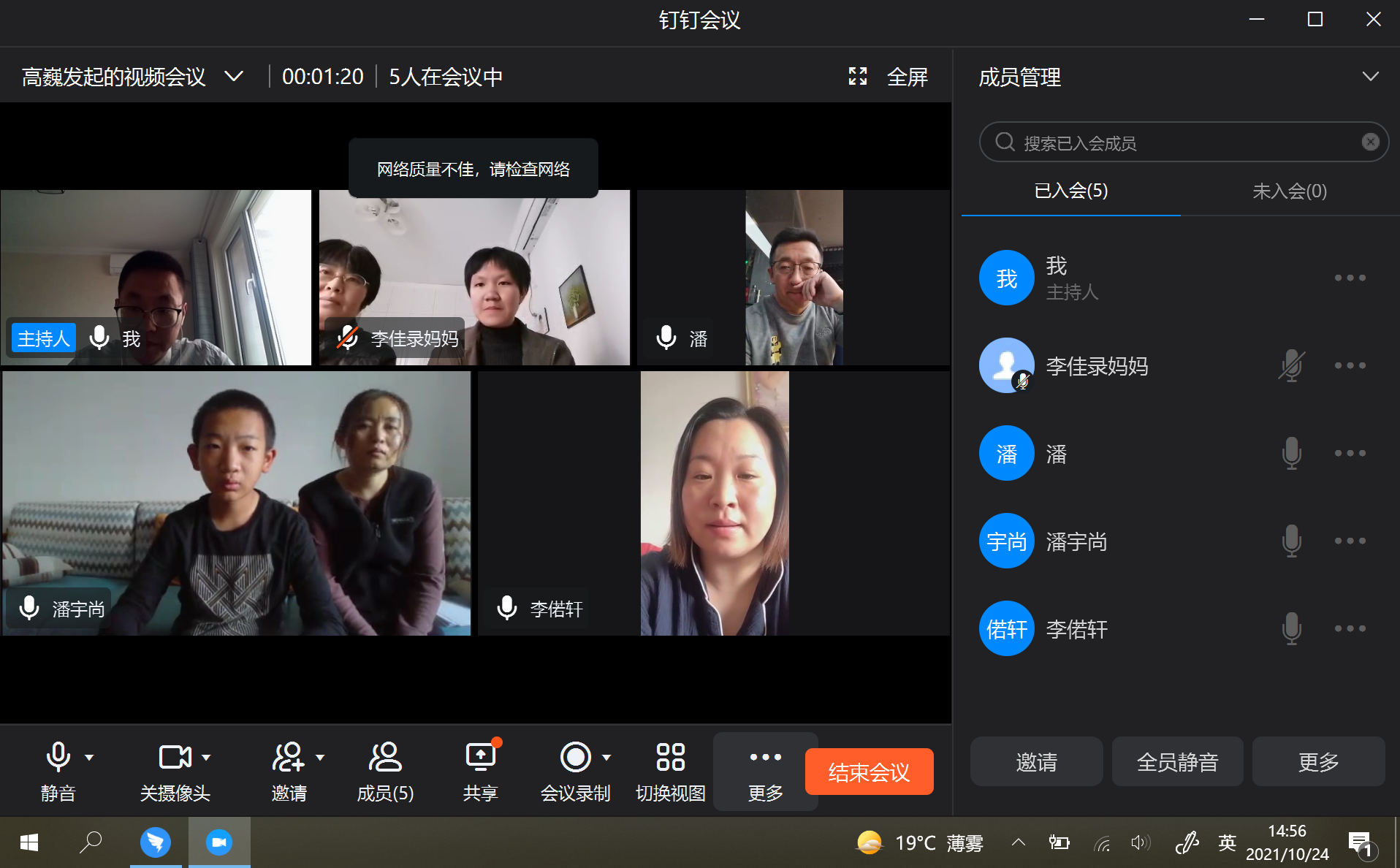Switch layout with 切换视图 icon
The image size is (1400, 868).
tap(670, 772)
